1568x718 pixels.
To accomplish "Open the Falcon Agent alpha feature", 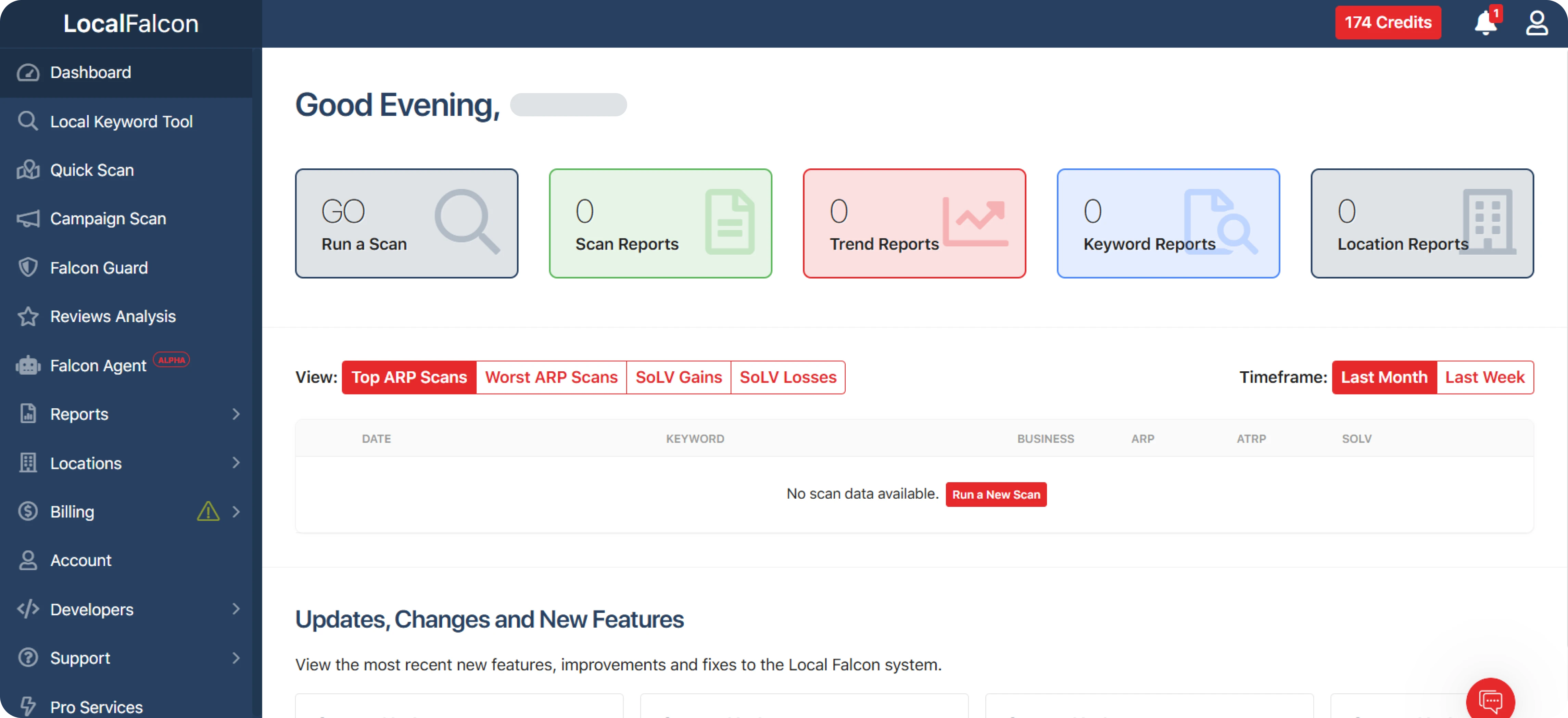I will pos(97,365).
